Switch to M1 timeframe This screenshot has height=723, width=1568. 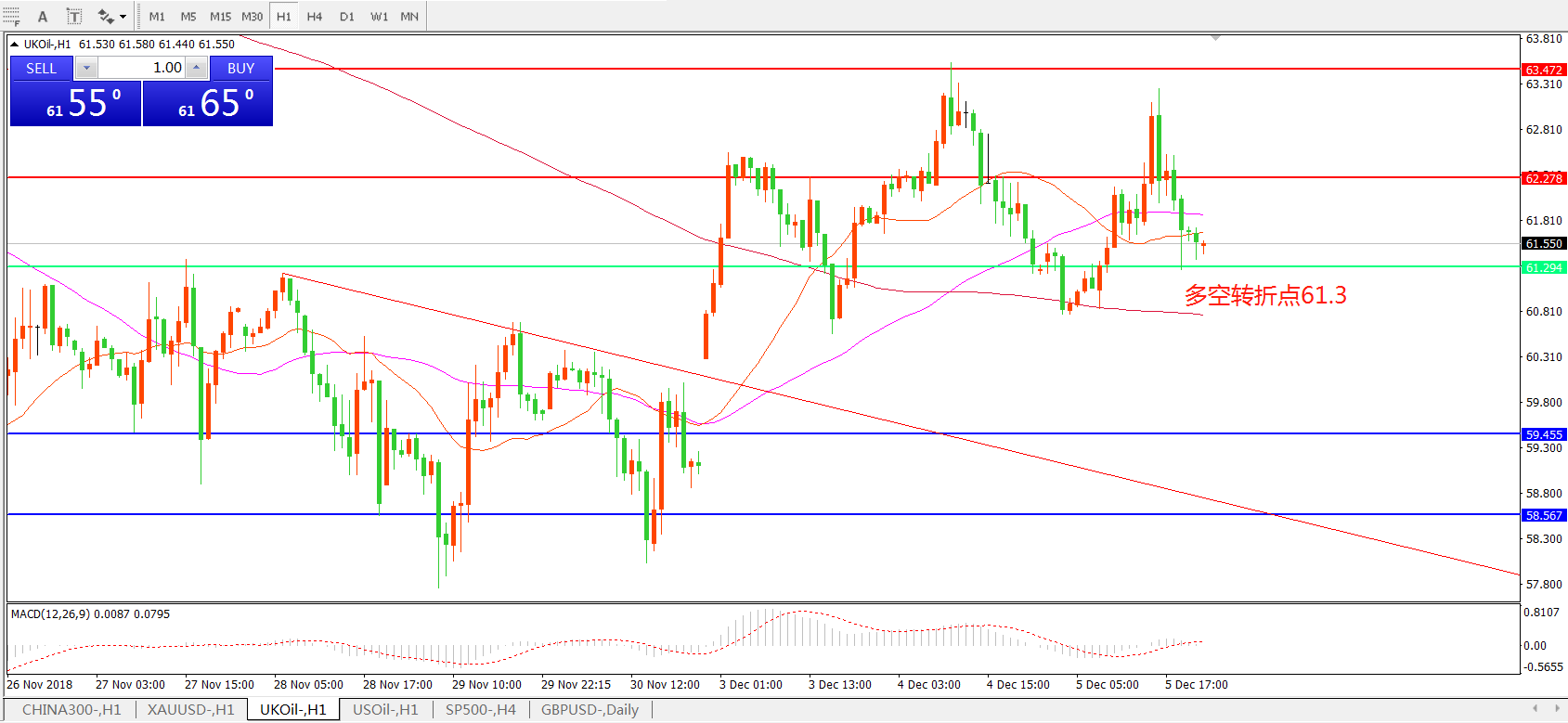click(x=157, y=16)
